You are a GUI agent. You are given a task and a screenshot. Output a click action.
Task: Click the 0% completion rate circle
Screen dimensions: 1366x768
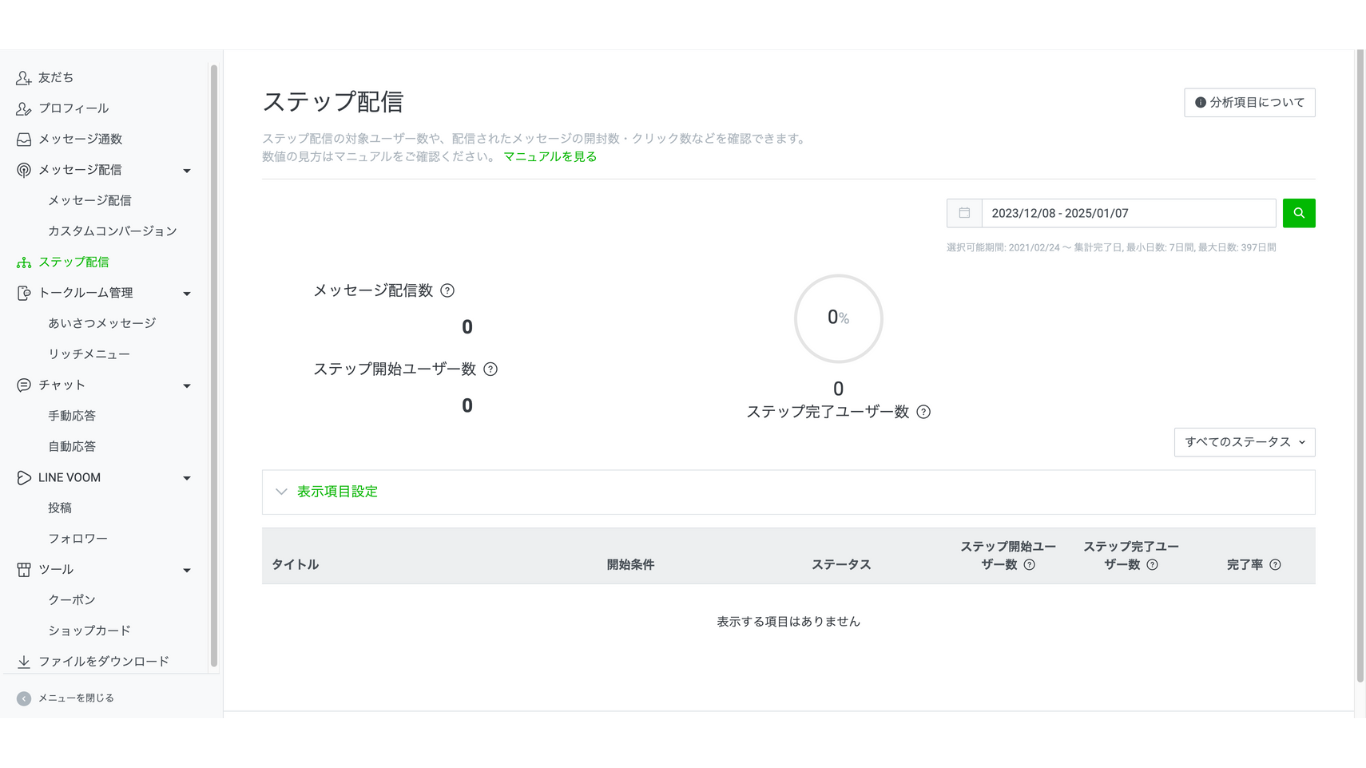838,318
